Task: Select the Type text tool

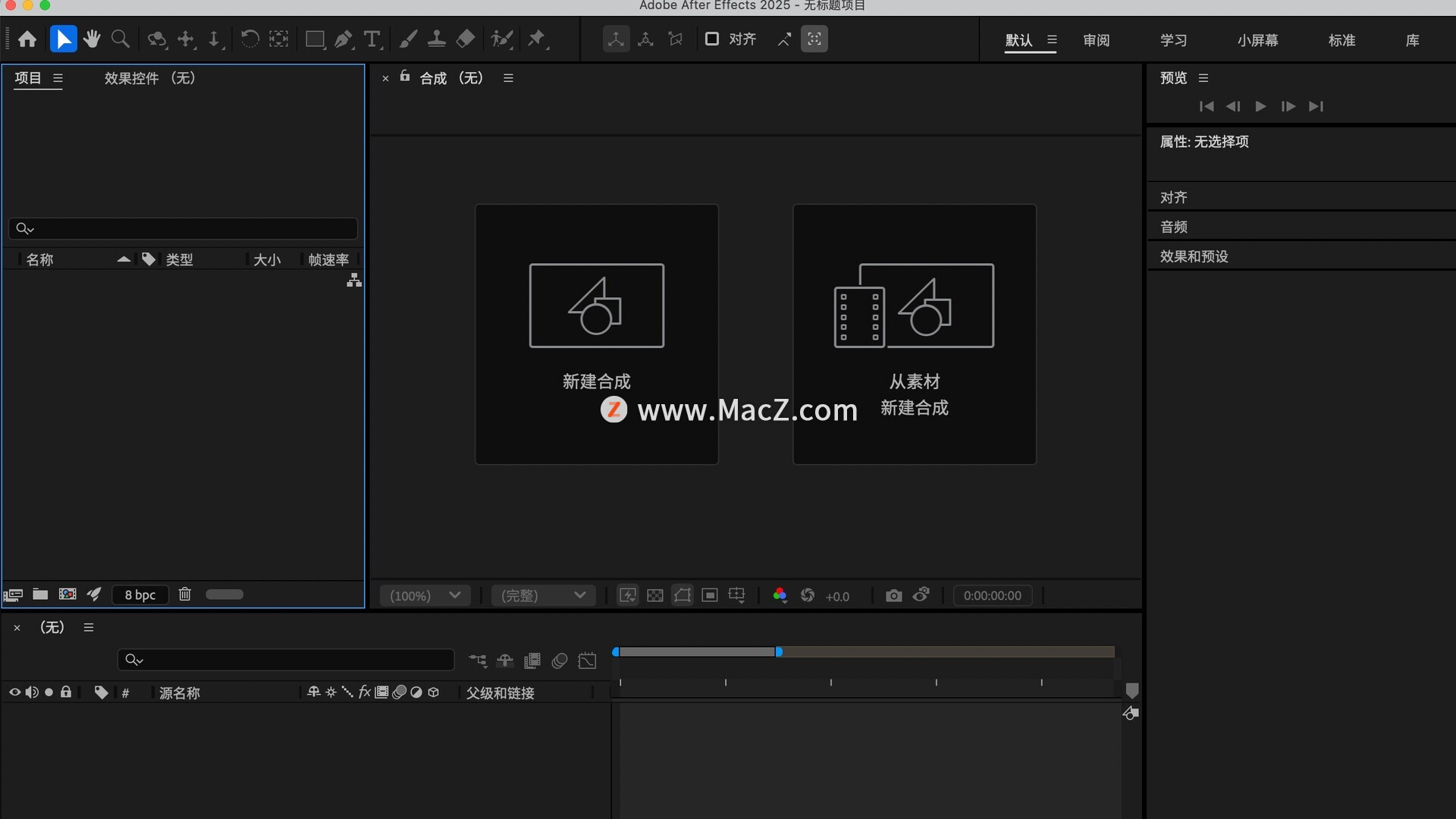Action: (x=372, y=39)
